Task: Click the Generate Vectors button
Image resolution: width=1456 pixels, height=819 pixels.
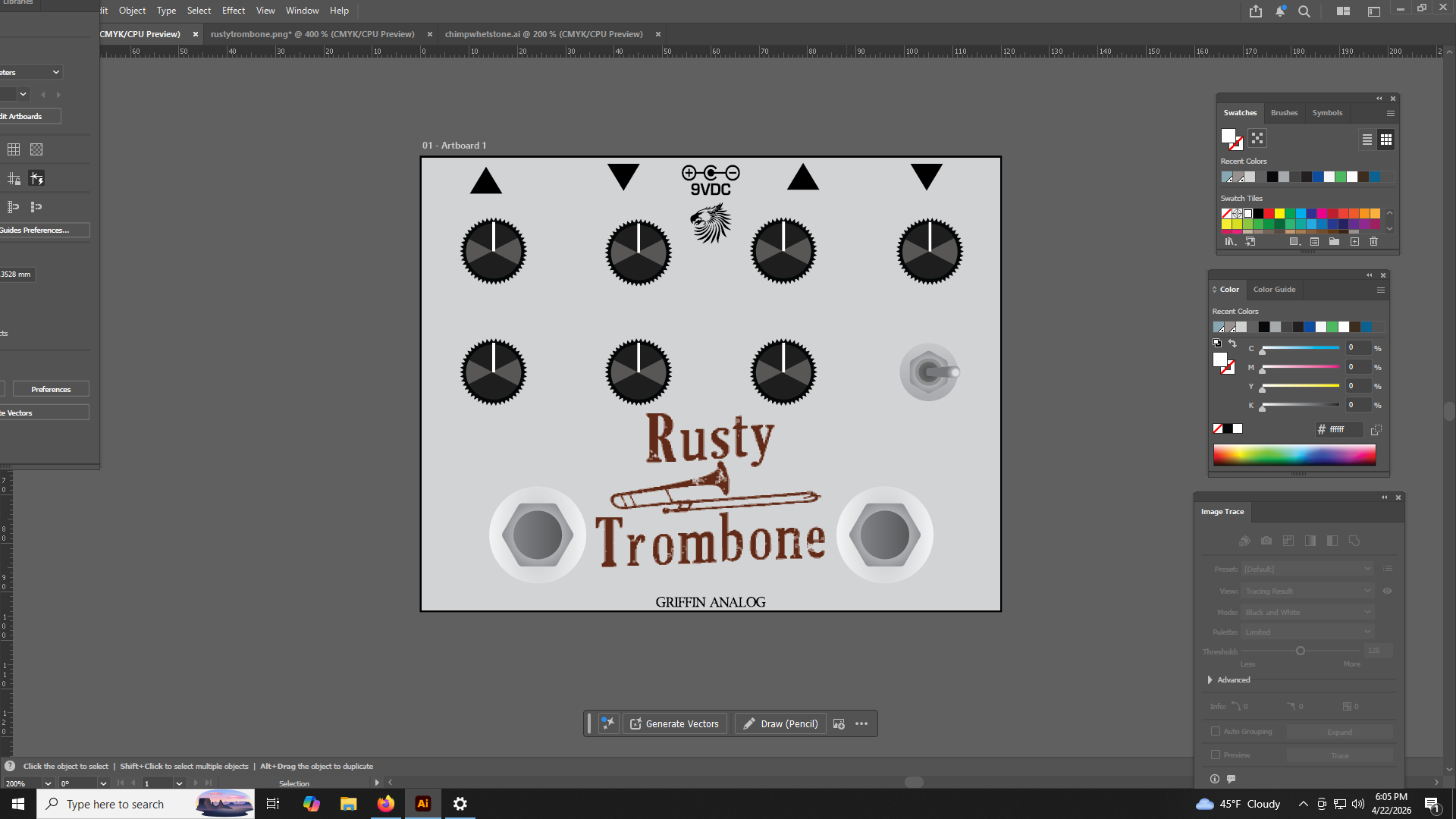Action: (674, 724)
